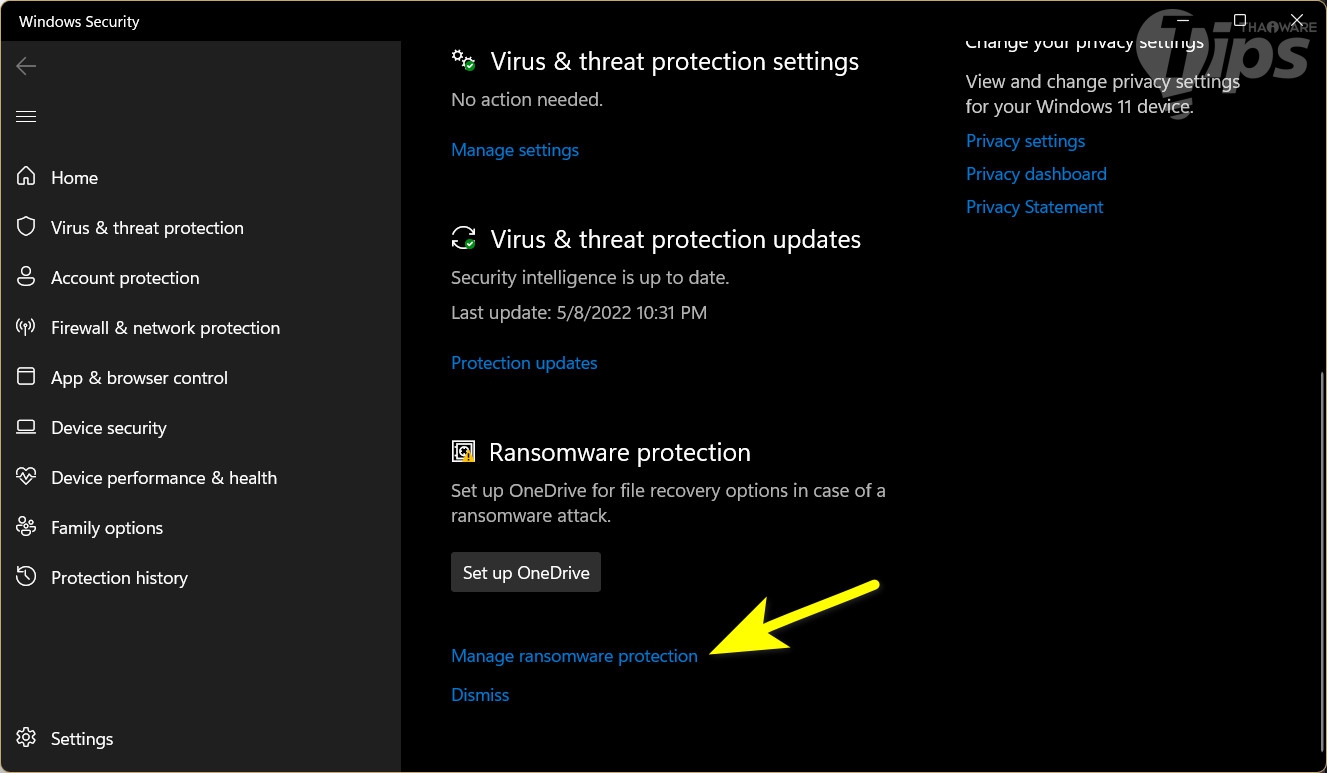The width and height of the screenshot is (1327, 773).
Task: Open Firewall & network protection icon
Action: point(26,327)
